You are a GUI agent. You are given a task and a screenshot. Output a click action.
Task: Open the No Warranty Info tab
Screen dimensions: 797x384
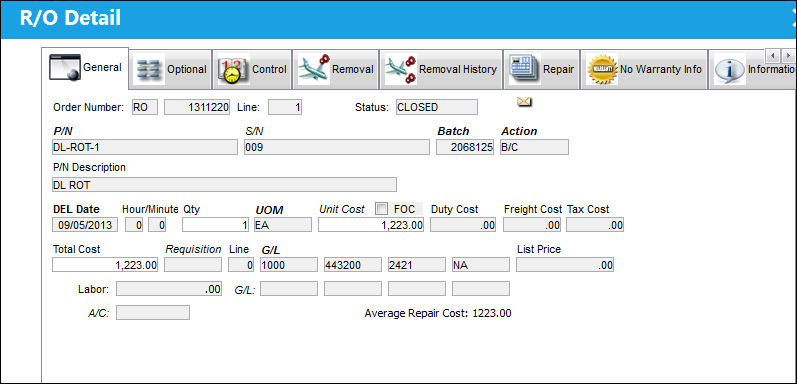click(644, 69)
